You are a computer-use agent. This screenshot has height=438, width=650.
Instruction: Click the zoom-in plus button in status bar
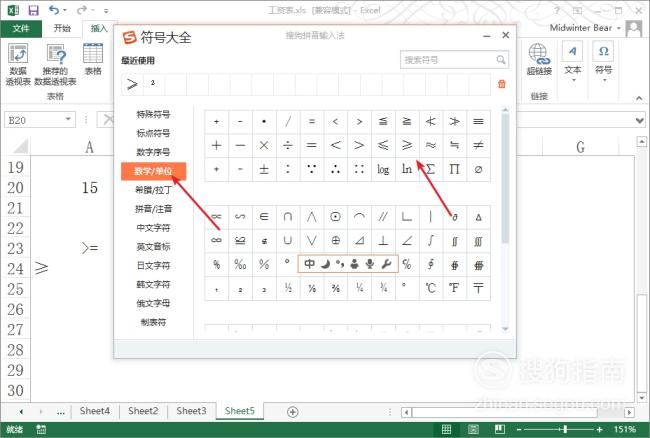coord(599,429)
